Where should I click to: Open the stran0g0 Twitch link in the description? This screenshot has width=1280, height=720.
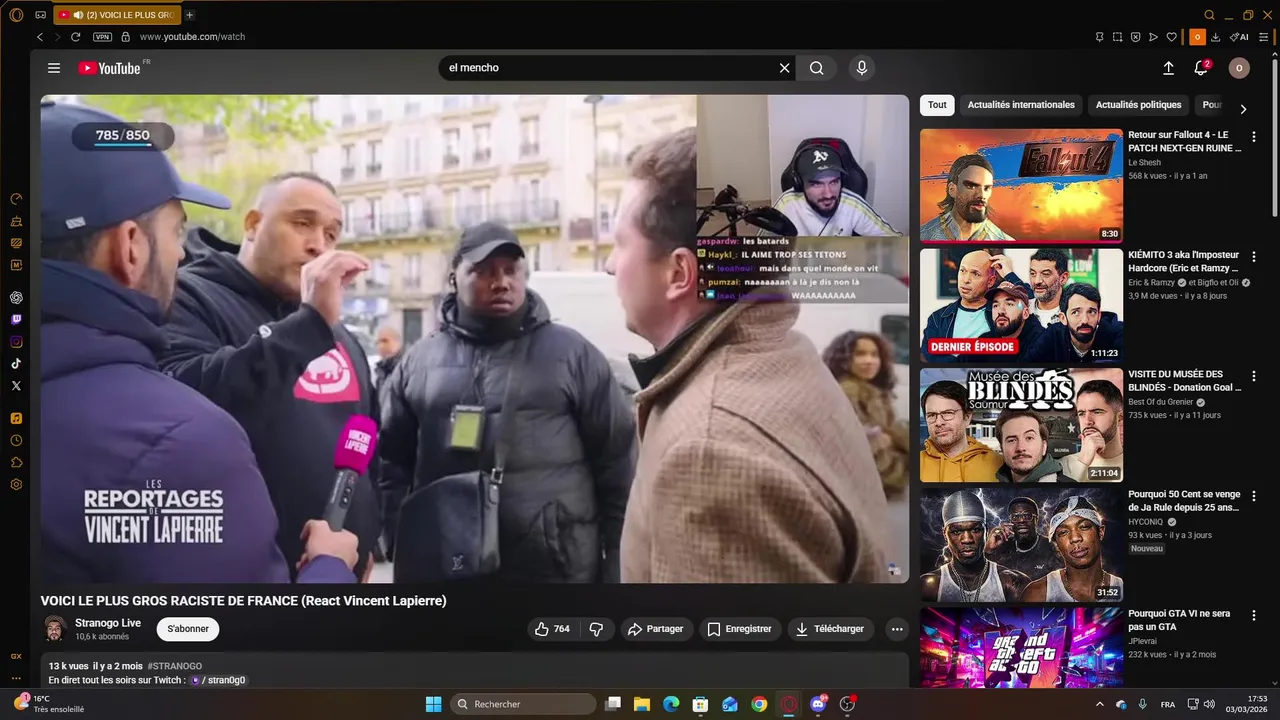click(x=218, y=680)
